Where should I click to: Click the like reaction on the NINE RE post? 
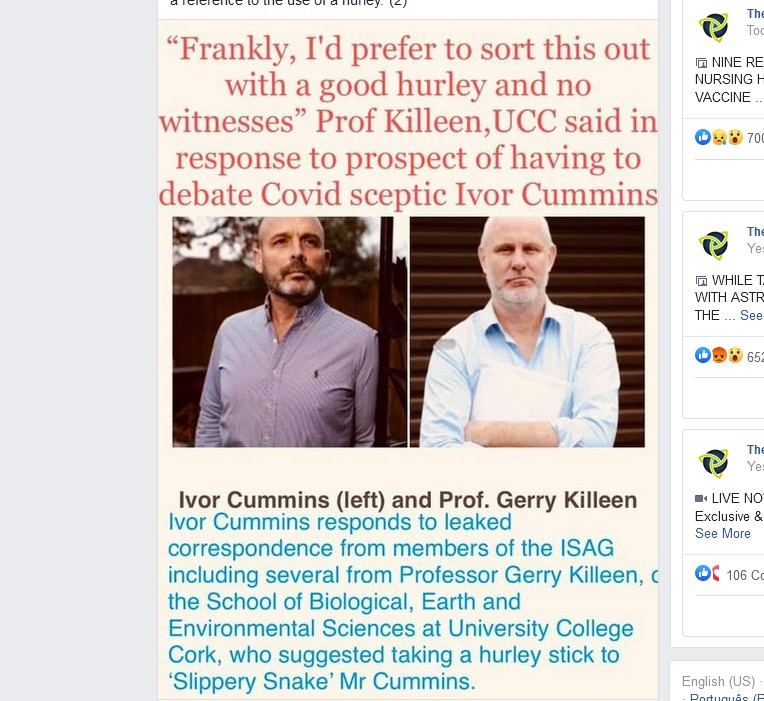point(703,137)
